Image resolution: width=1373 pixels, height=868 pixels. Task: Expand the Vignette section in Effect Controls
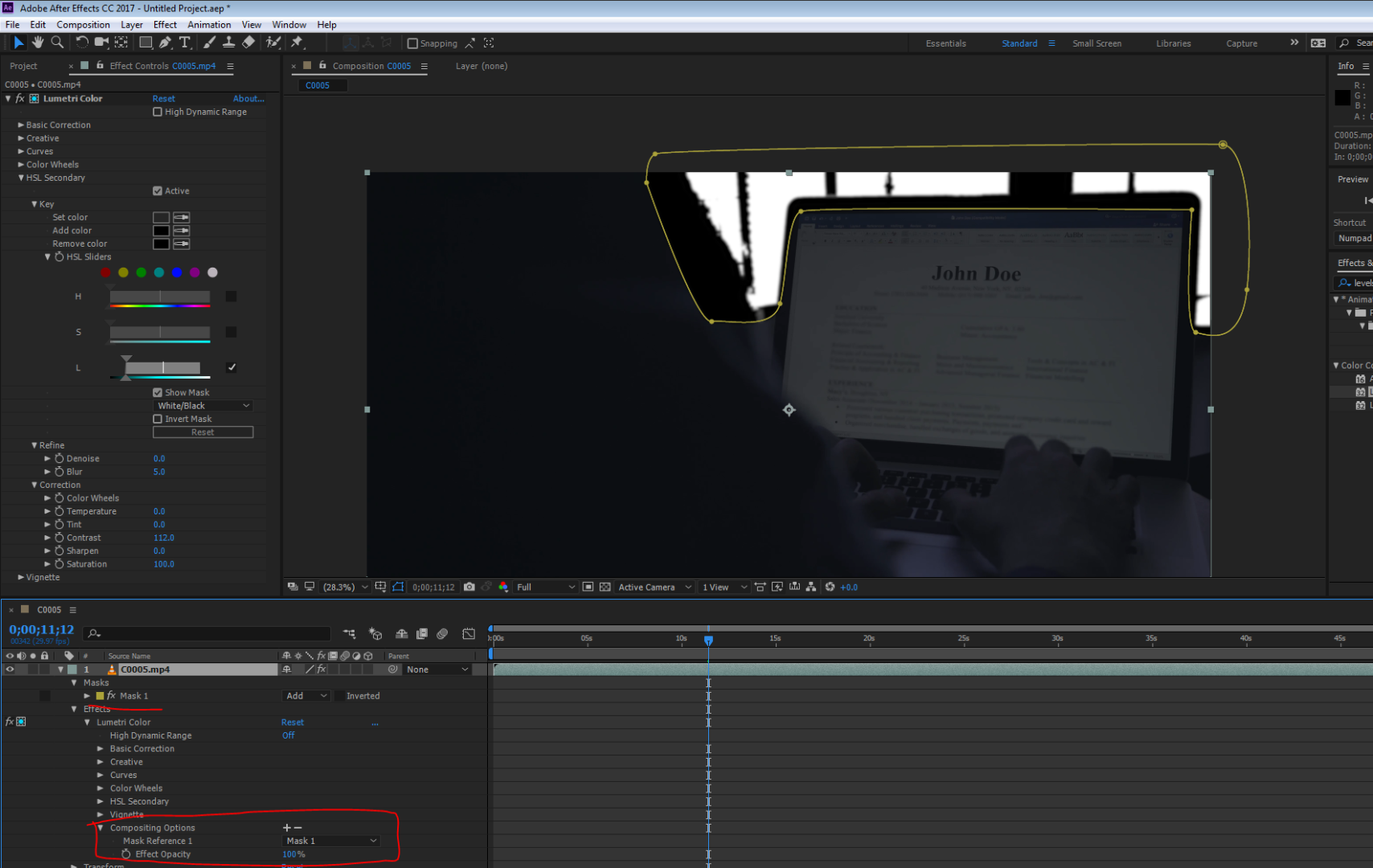point(21,577)
